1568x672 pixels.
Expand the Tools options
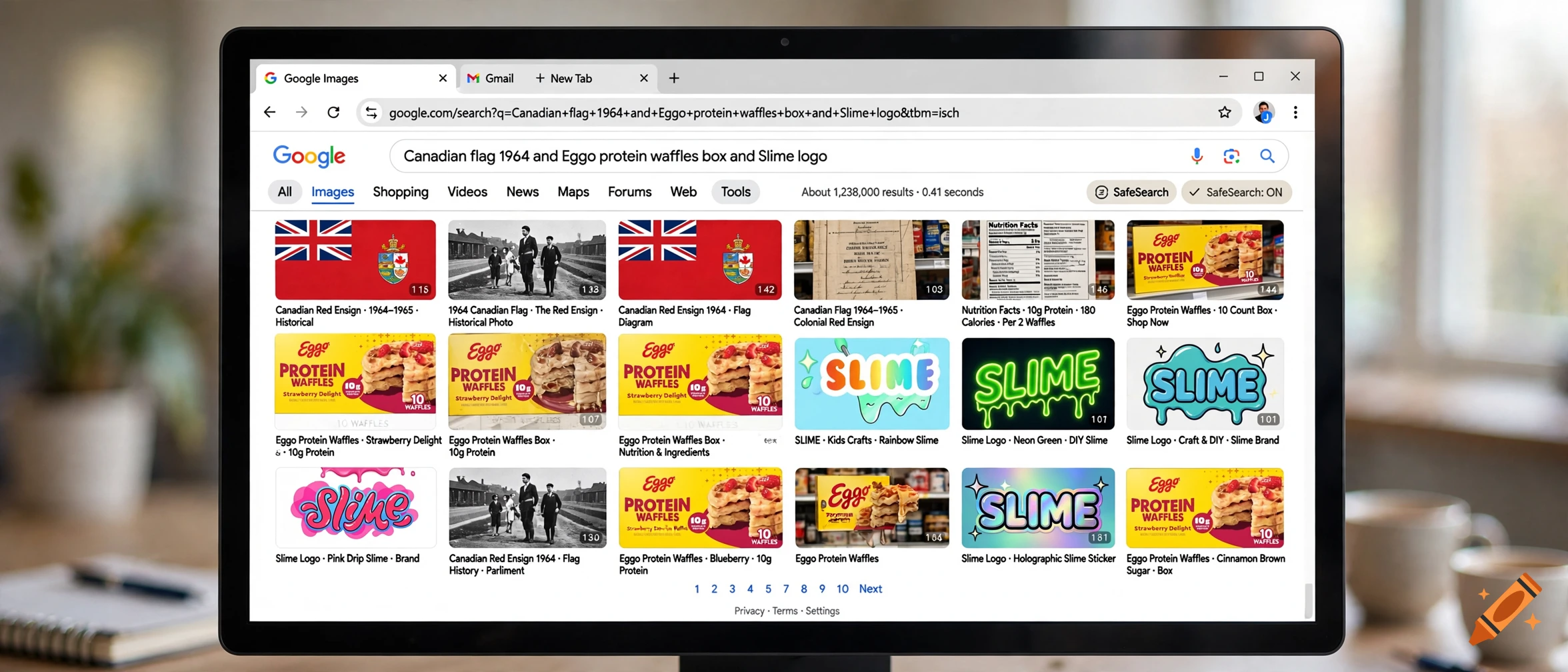735,192
